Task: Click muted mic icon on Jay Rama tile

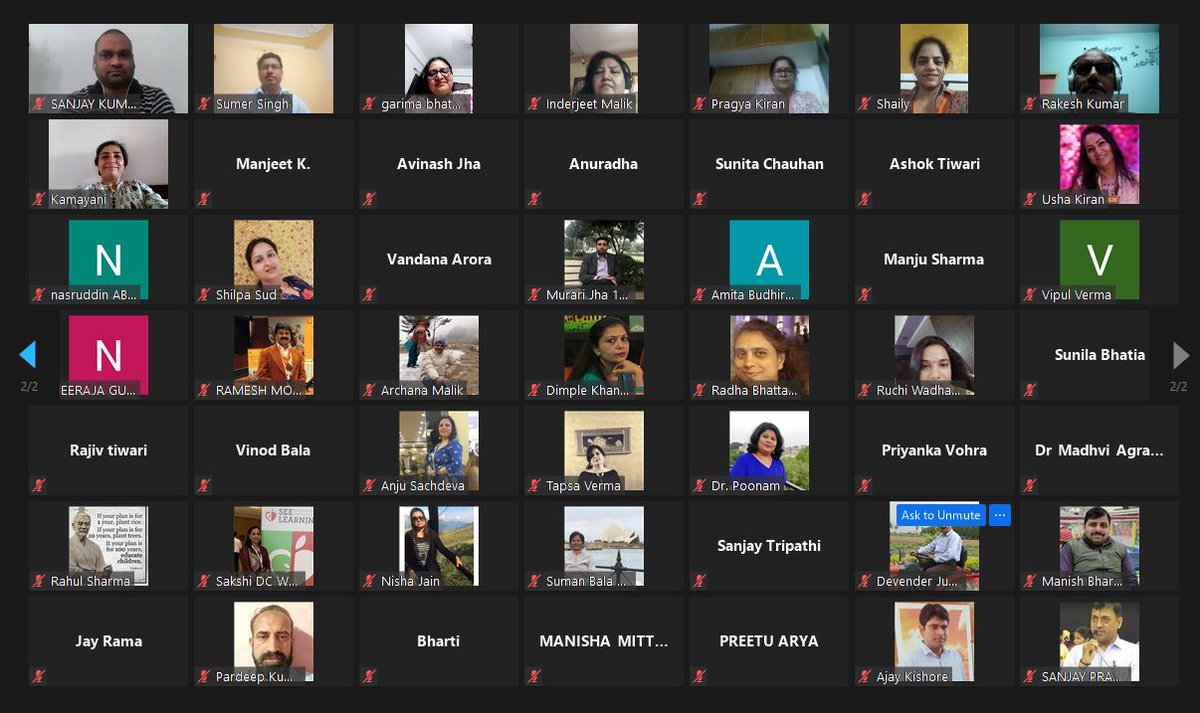Action: (x=39, y=677)
